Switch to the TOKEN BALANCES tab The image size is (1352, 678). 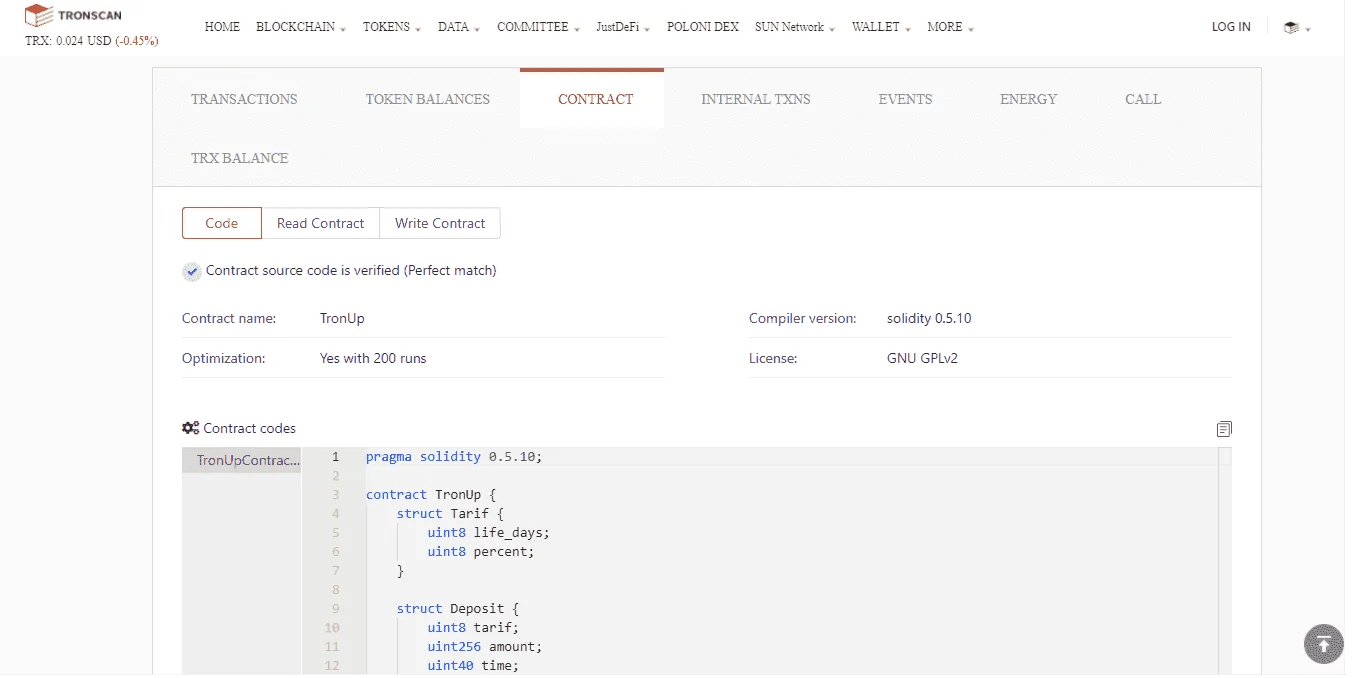[x=428, y=99]
